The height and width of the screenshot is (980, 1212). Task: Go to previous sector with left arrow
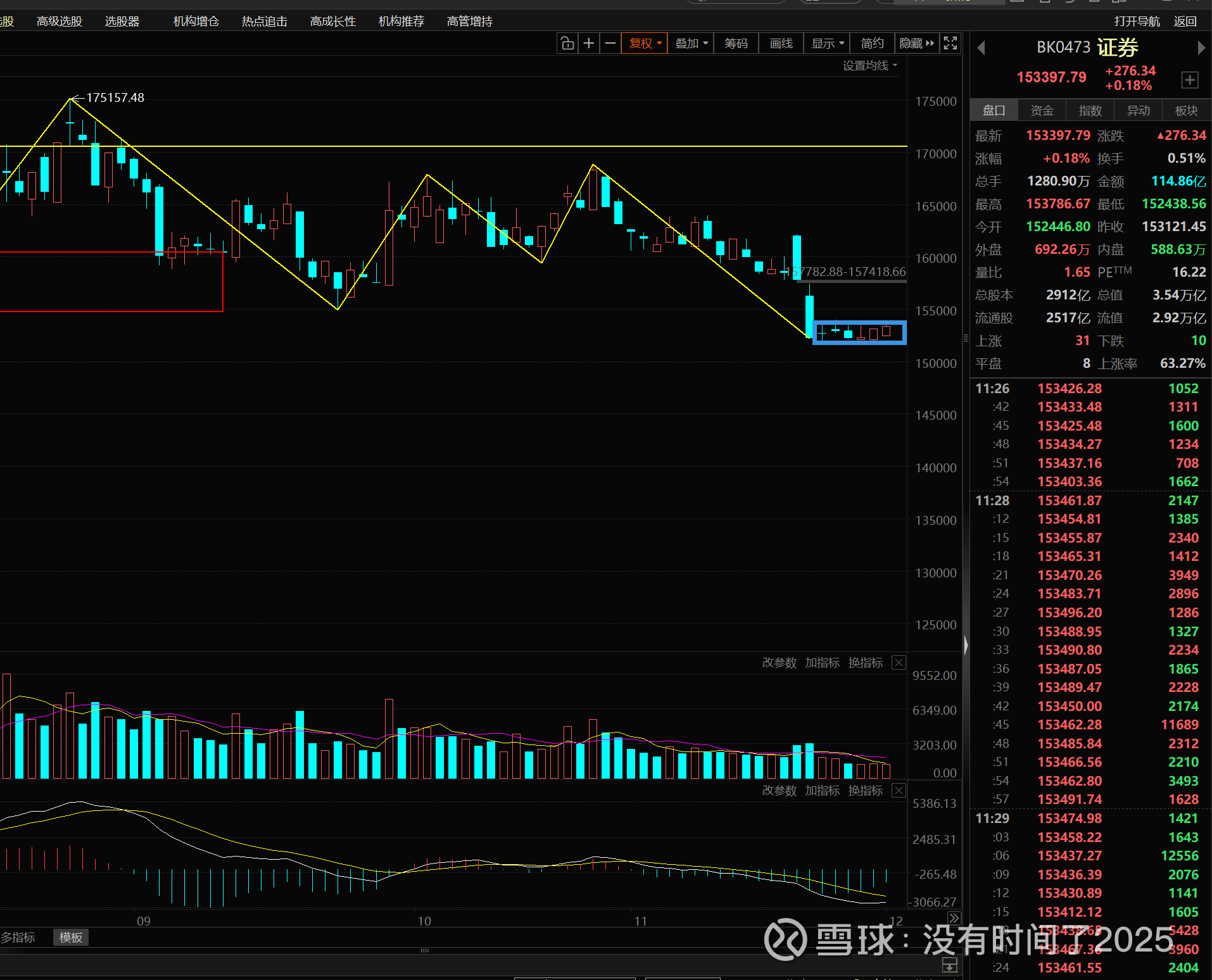tap(982, 48)
